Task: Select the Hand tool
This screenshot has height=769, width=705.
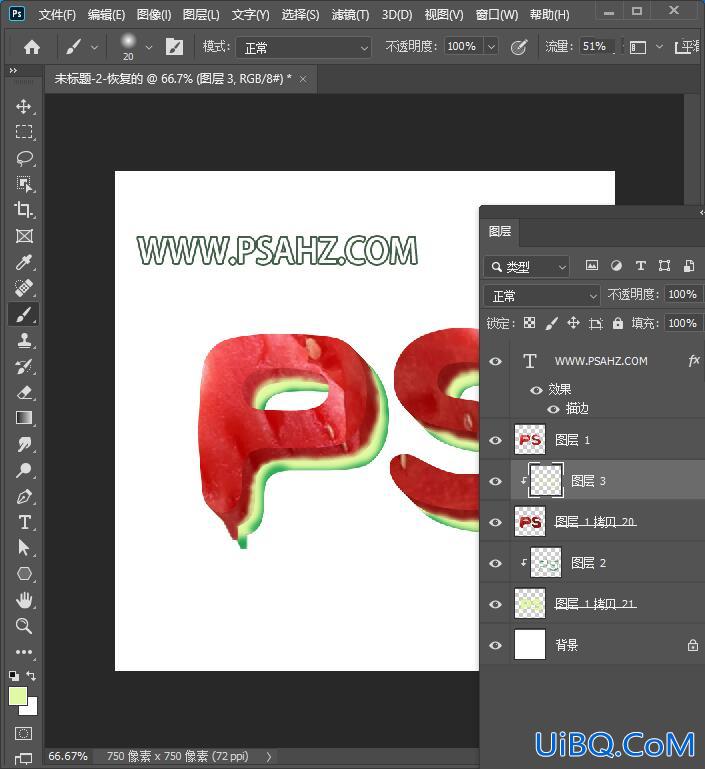Action: click(x=24, y=600)
